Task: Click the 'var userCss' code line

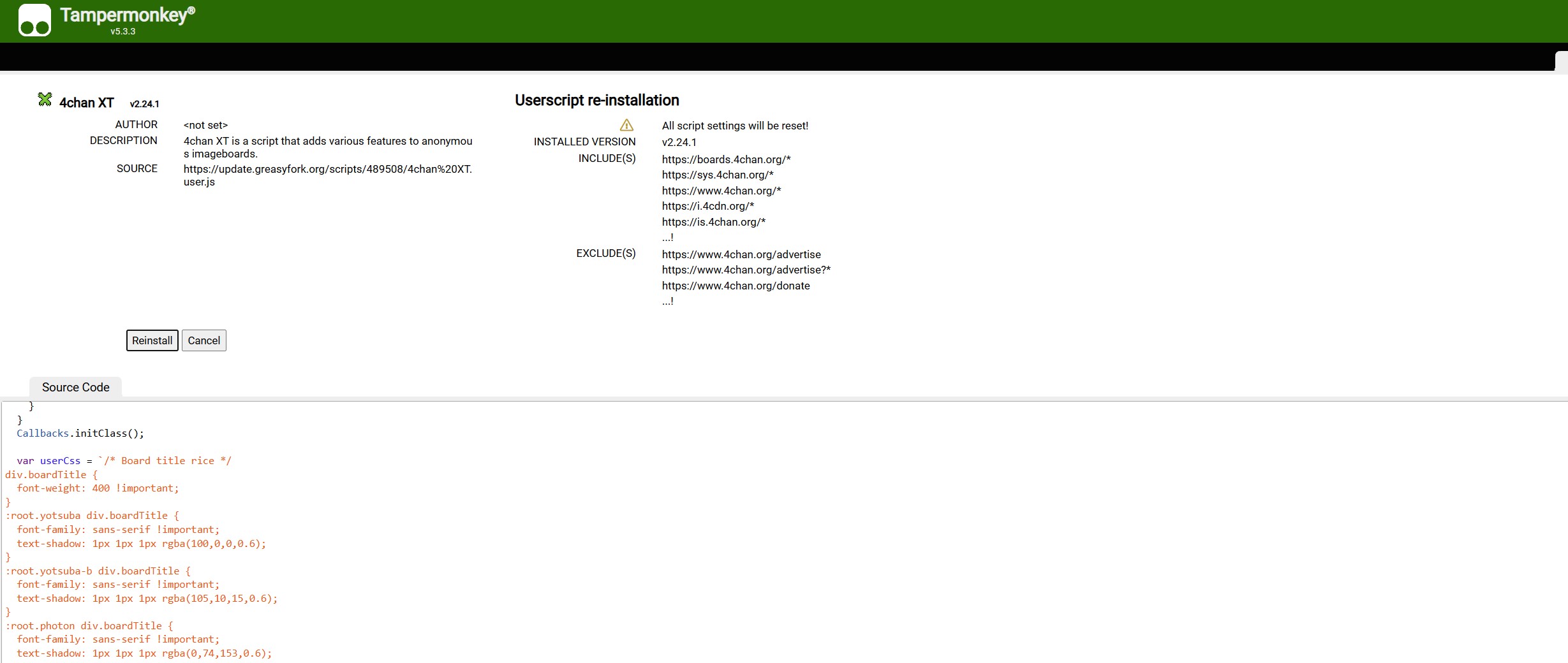Action: click(124, 461)
